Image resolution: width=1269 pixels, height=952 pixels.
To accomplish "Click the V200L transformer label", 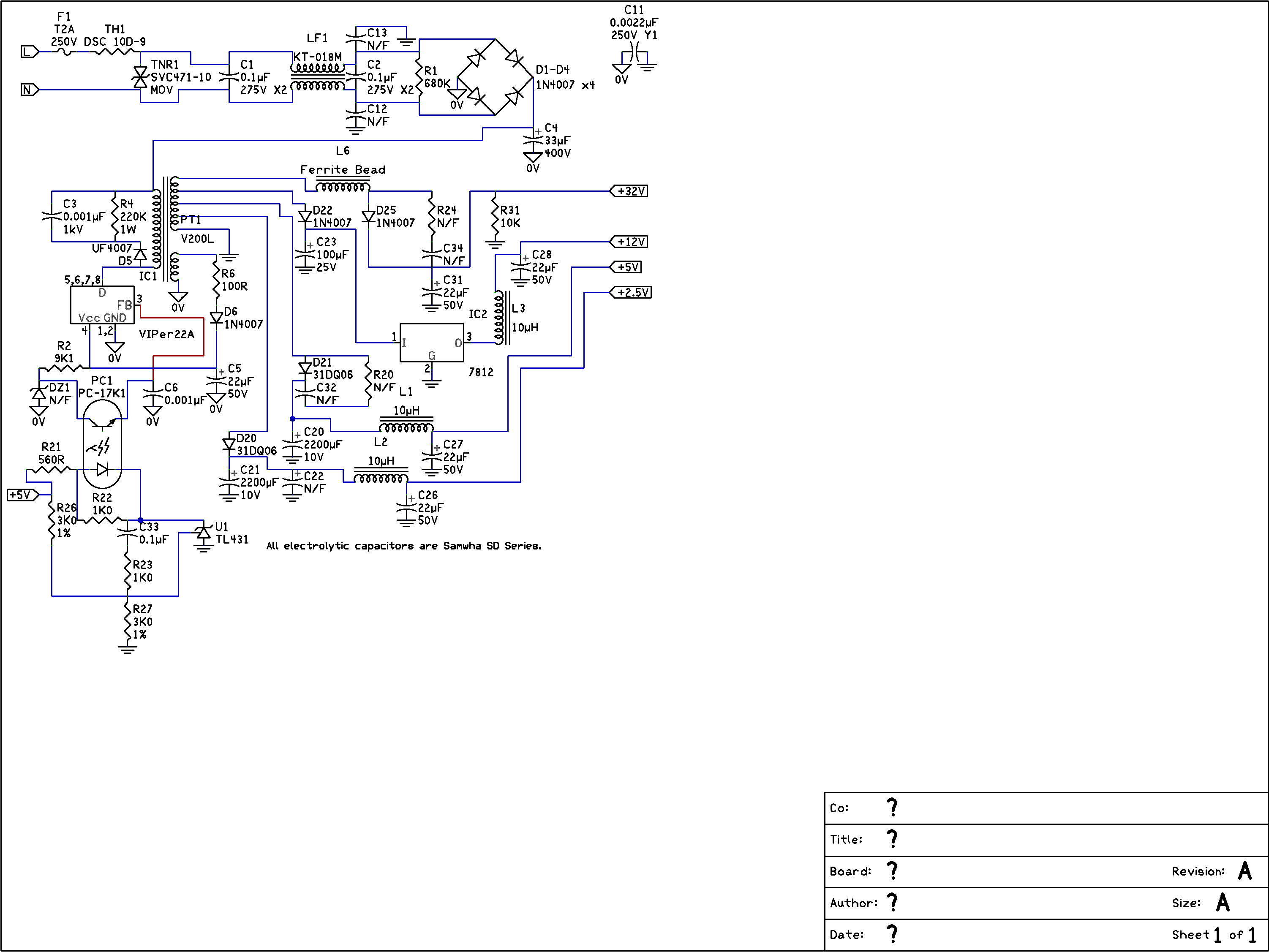I will (197, 239).
